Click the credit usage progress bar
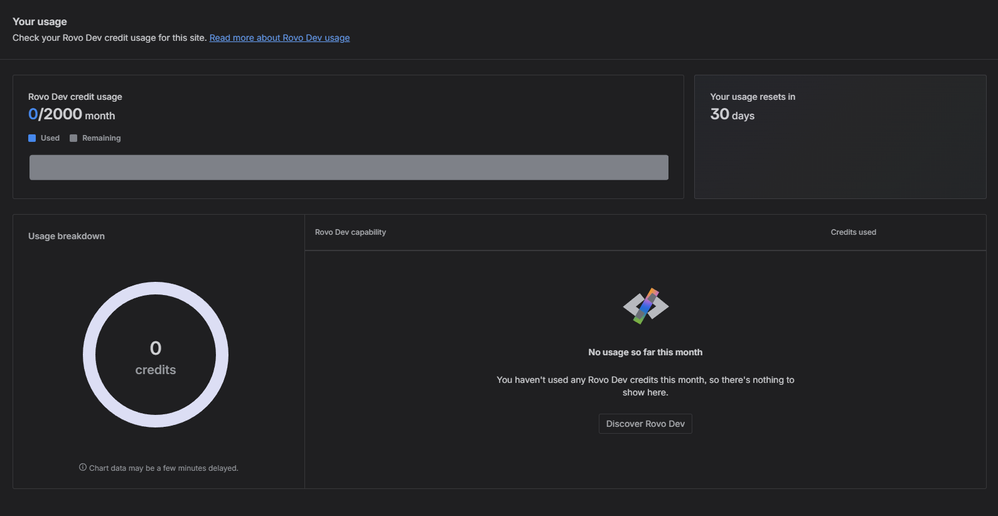Viewport: 998px width, 516px height. pos(349,167)
